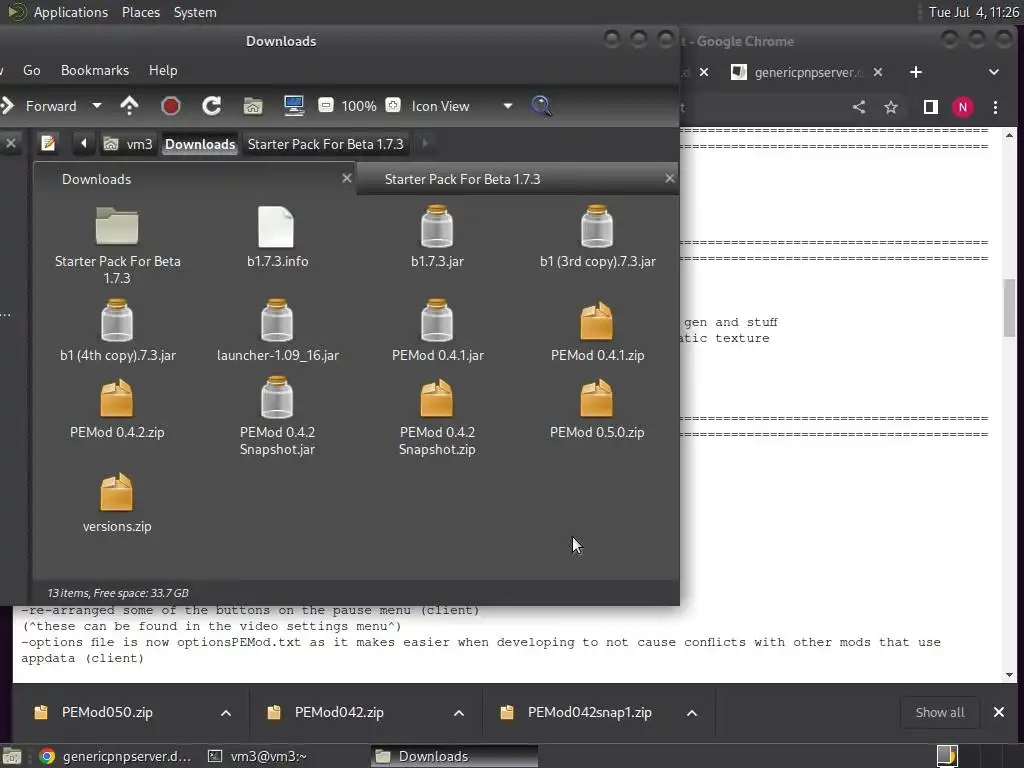The image size is (1024, 768).
Task: Open the Forward history dropdown arrow
Action: (97, 106)
